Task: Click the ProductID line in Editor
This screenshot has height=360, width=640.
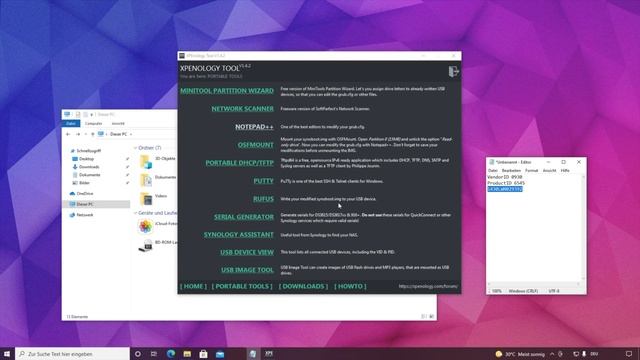Action: click(506, 183)
